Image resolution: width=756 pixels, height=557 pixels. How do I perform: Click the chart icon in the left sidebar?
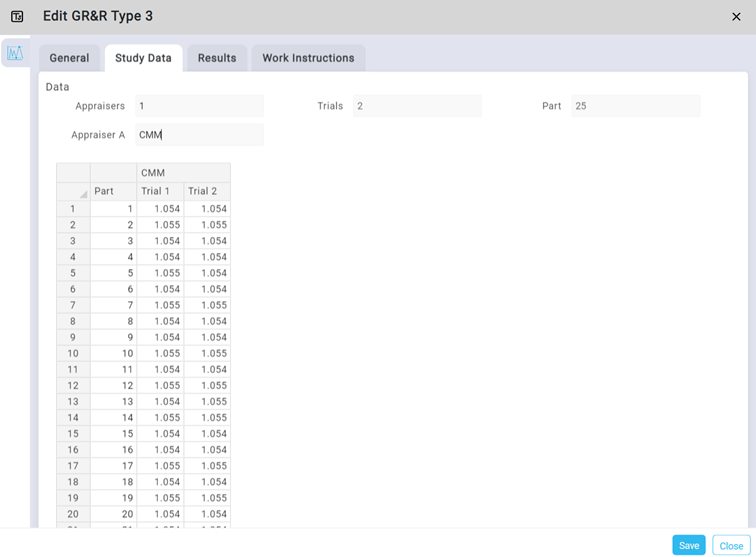[x=15, y=54]
